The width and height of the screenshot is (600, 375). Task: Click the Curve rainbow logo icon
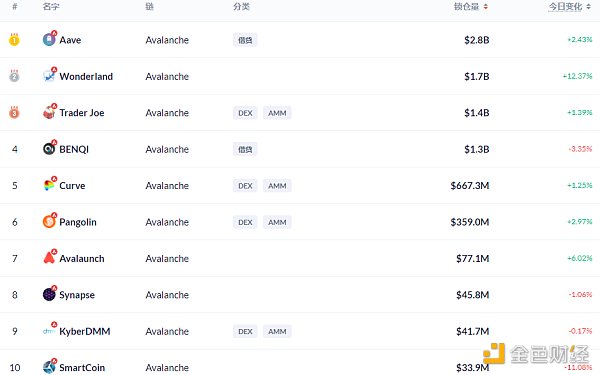coord(49,184)
